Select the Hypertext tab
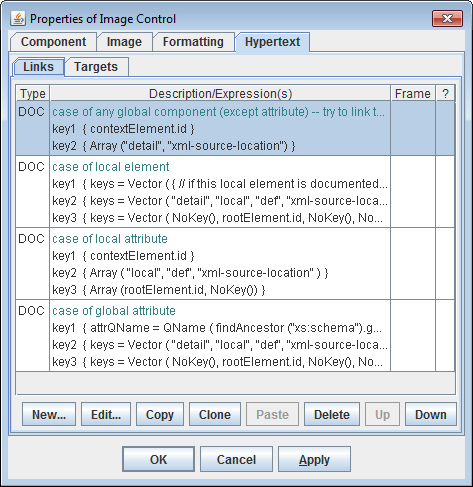The width and height of the screenshot is (473, 487). pyautogui.click(x=272, y=42)
